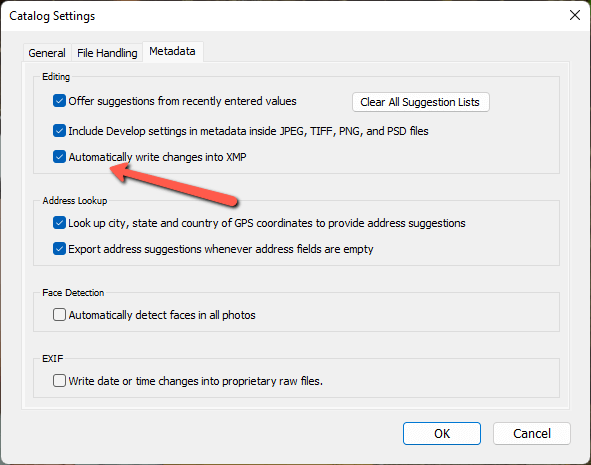Switch to the General tab
The width and height of the screenshot is (591, 465).
[47, 53]
